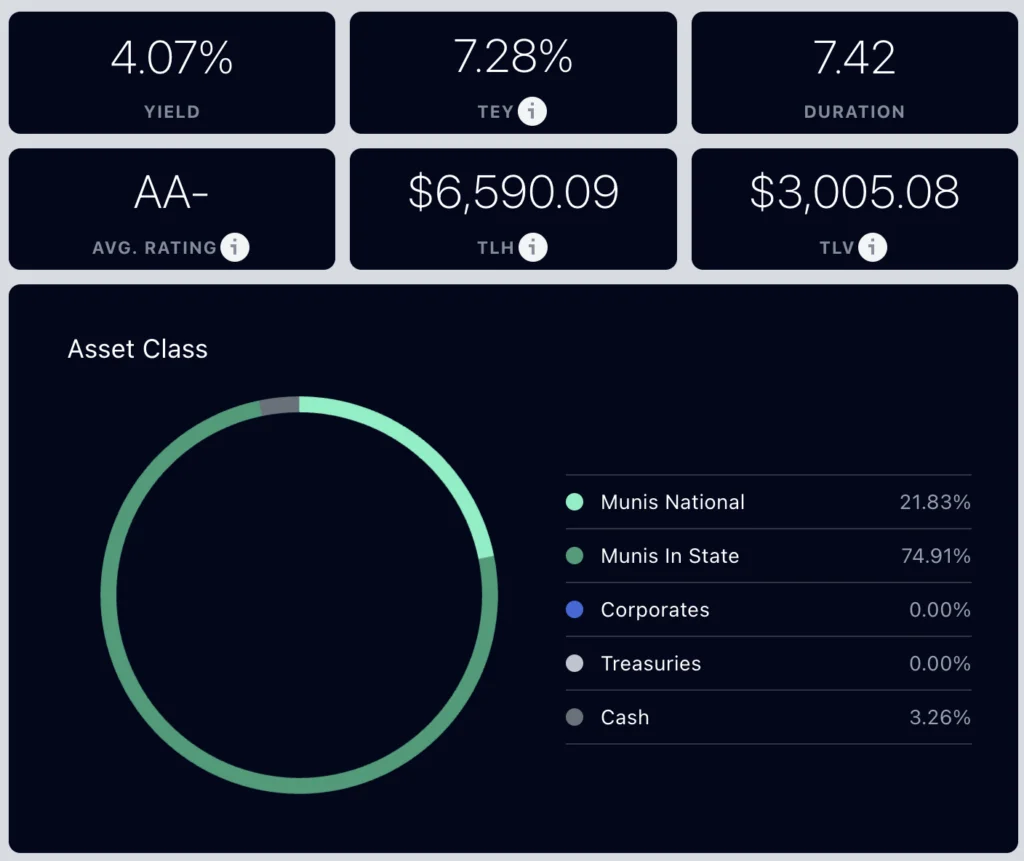Select the Munis In State legend label

point(670,555)
